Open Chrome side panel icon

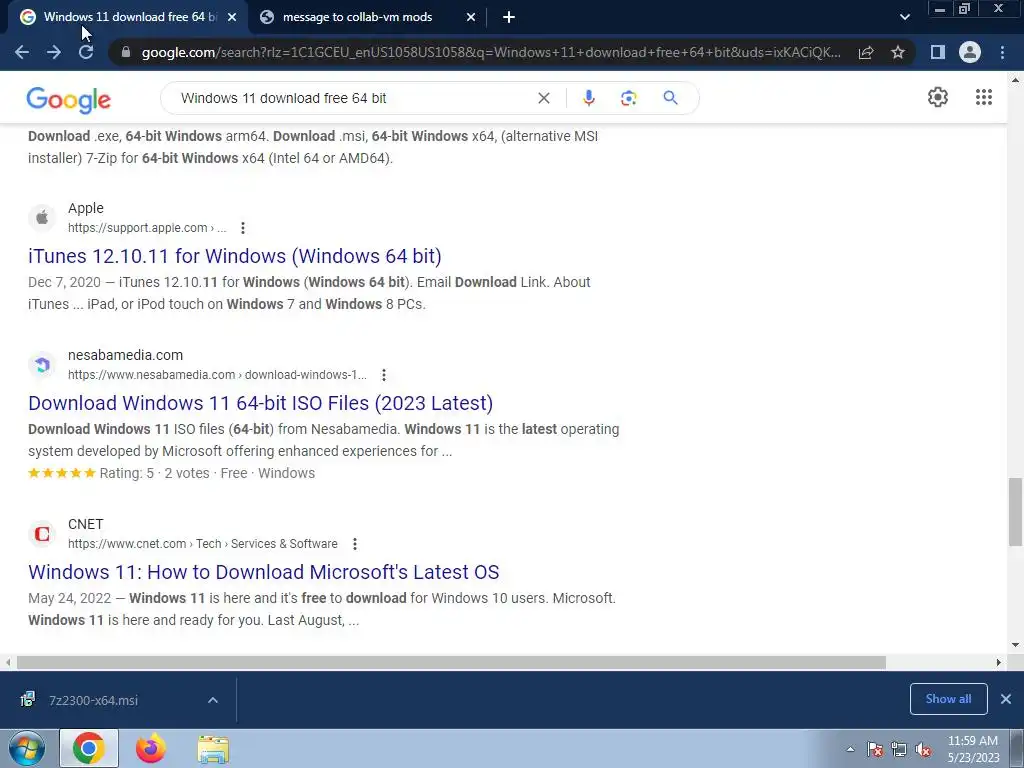(938, 52)
